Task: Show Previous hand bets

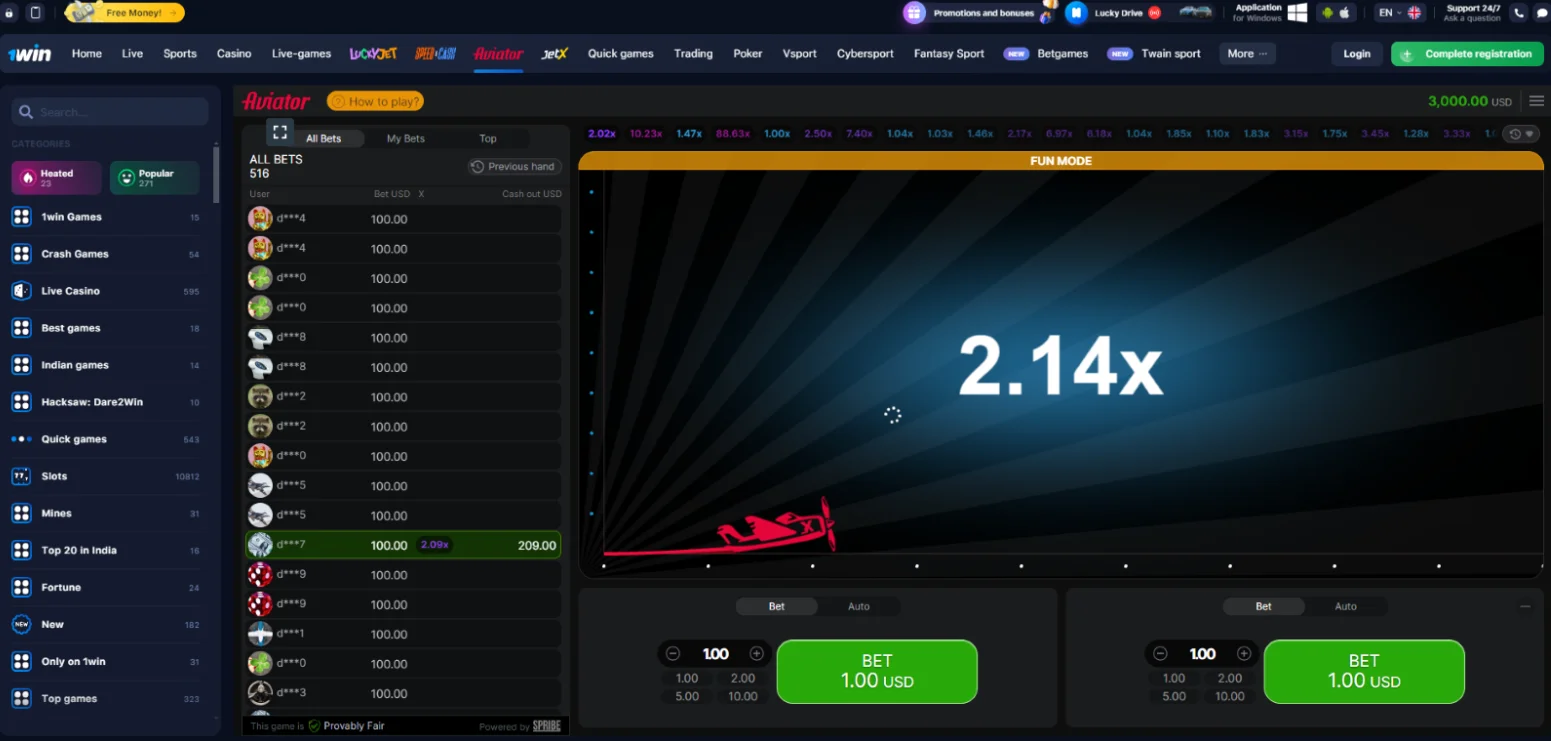Action: tap(513, 167)
